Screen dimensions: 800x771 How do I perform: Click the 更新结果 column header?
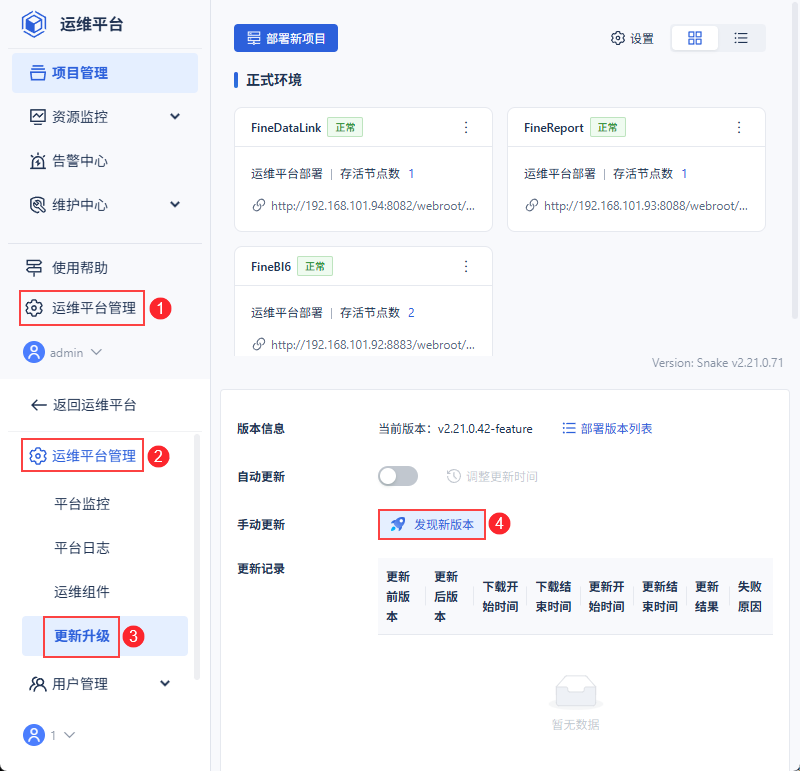pyautogui.click(x=707, y=596)
